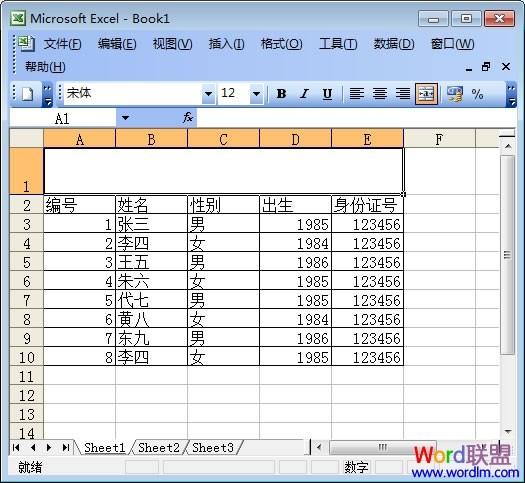Open Formatting toolbar options arrow
The height and width of the screenshot is (483, 525).
(511, 95)
